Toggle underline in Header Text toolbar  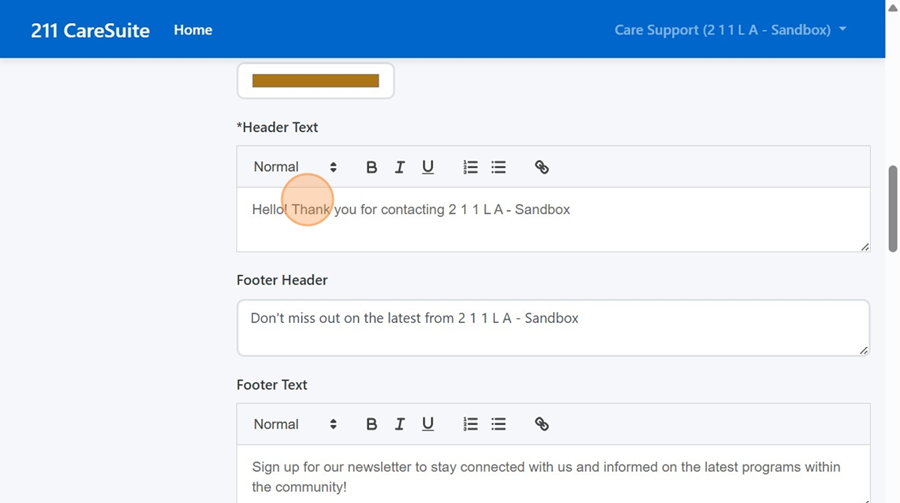coord(428,167)
